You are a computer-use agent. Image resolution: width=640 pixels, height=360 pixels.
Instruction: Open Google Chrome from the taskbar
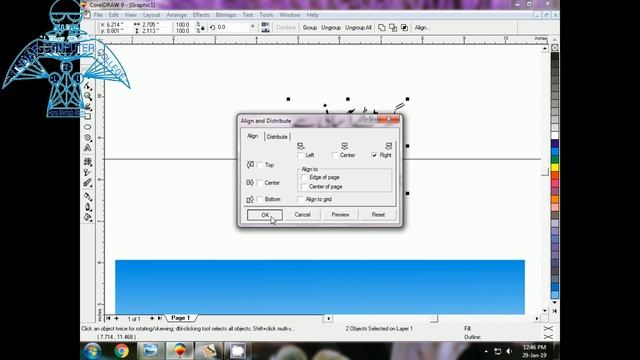121,351
